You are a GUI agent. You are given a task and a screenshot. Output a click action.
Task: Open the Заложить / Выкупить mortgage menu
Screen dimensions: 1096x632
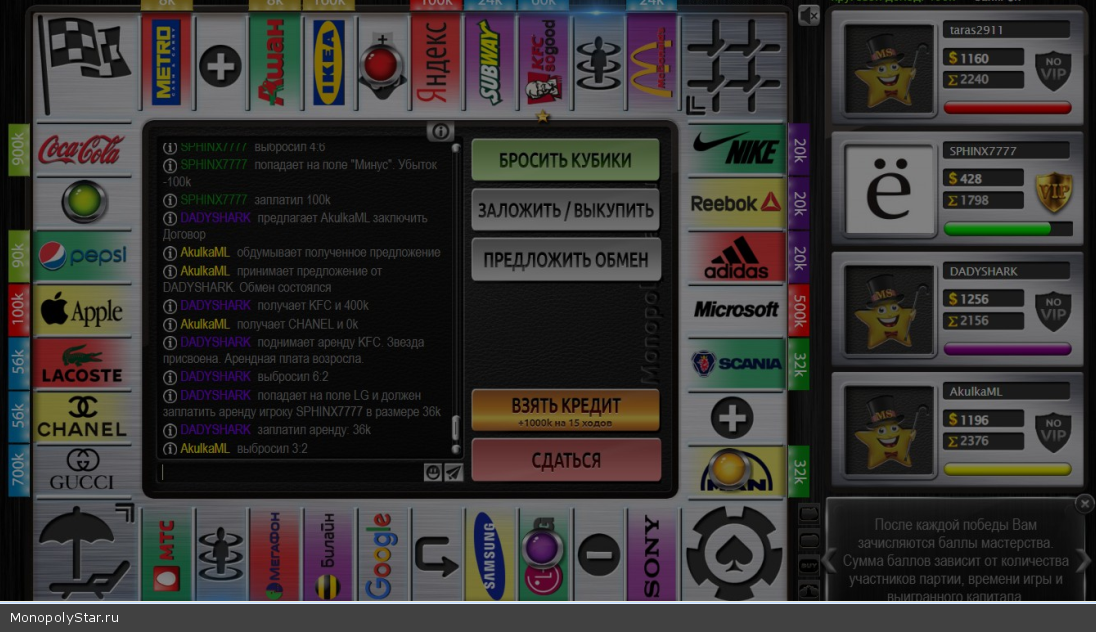point(565,210)
